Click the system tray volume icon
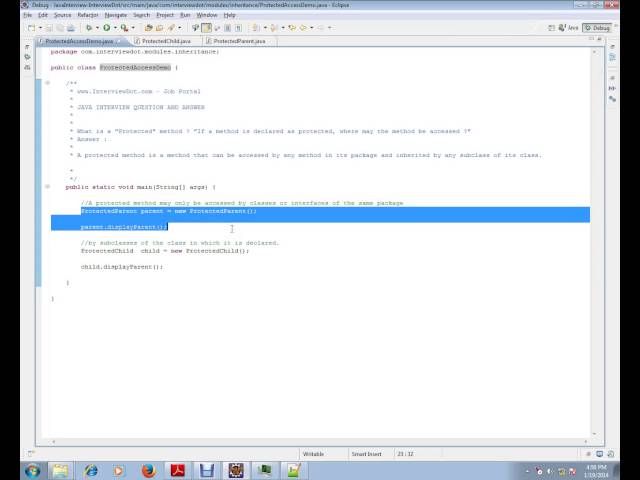 (550, 471)
